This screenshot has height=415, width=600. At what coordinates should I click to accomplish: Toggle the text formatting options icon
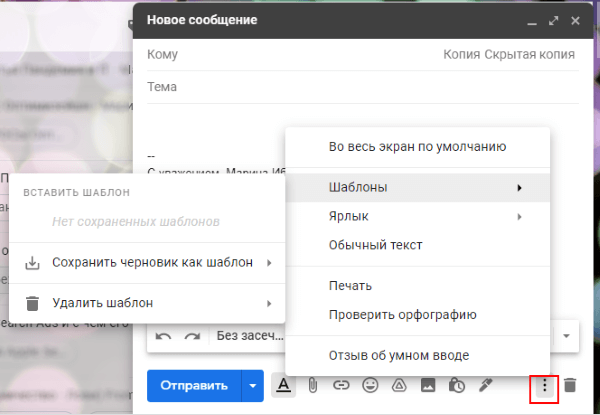pyautogui.click(x=284, y=385)
